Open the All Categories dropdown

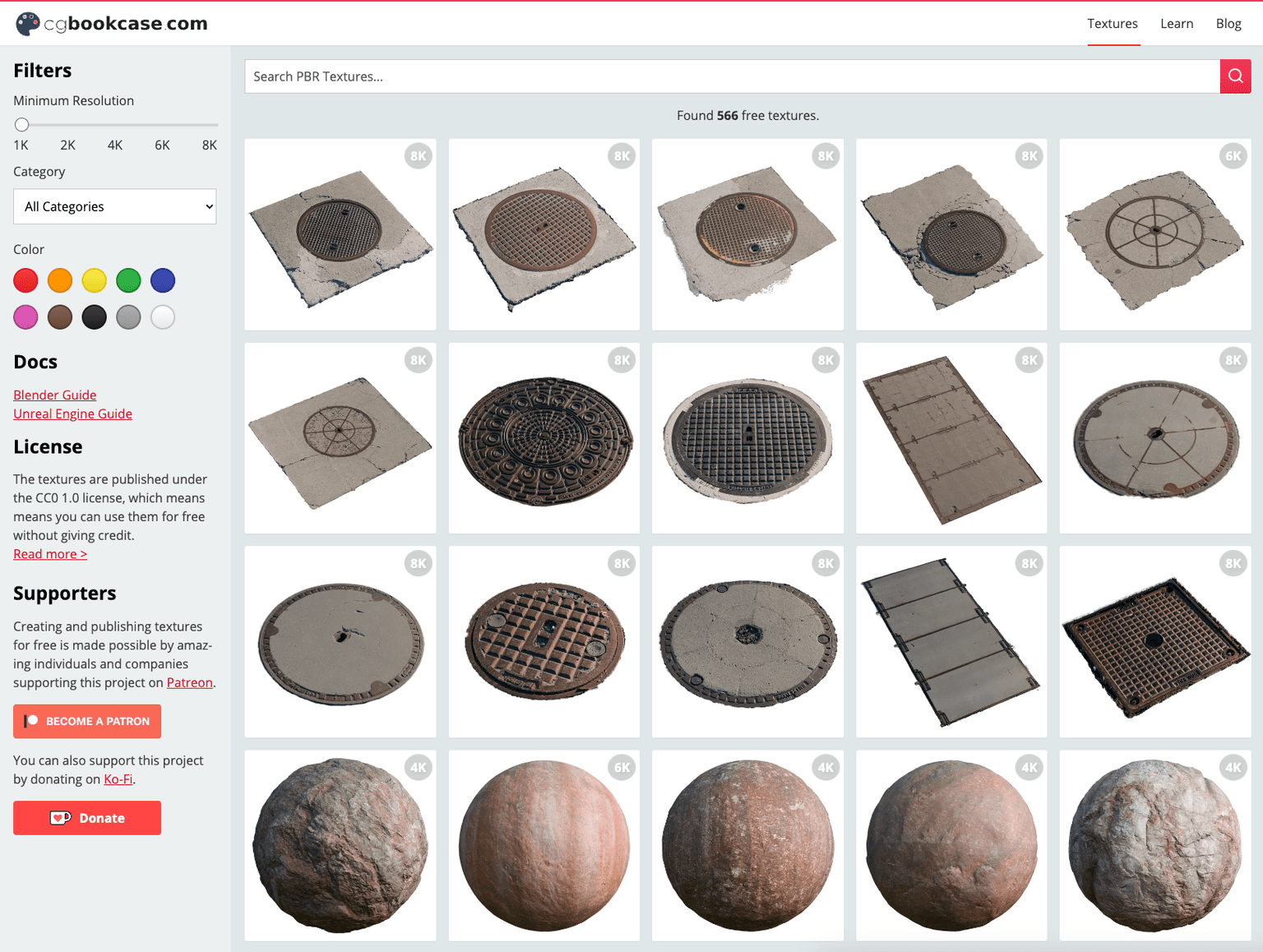pyautogui.click(x=115, y=206)
